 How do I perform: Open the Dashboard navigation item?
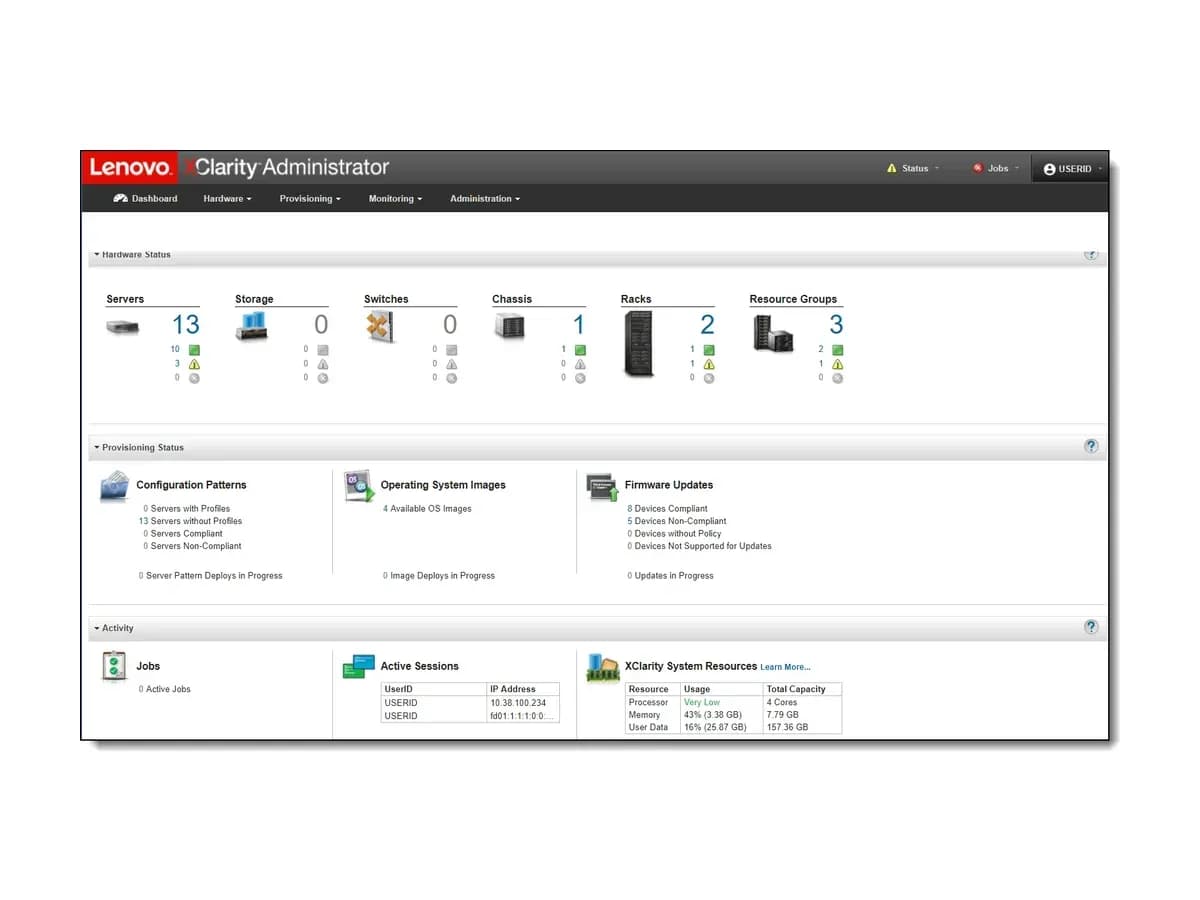point(146,198)
